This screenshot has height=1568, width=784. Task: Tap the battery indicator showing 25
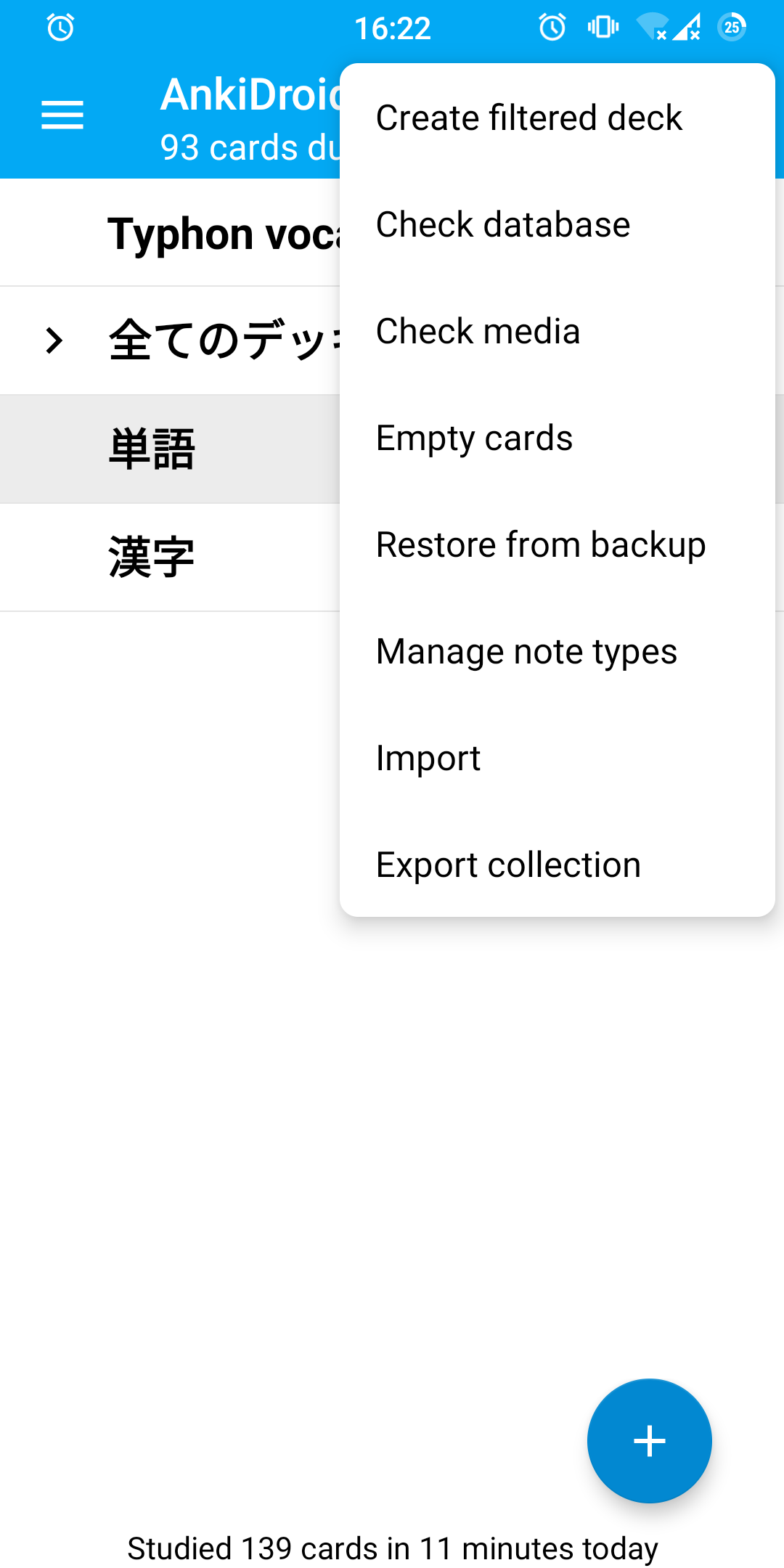[732, 28]
